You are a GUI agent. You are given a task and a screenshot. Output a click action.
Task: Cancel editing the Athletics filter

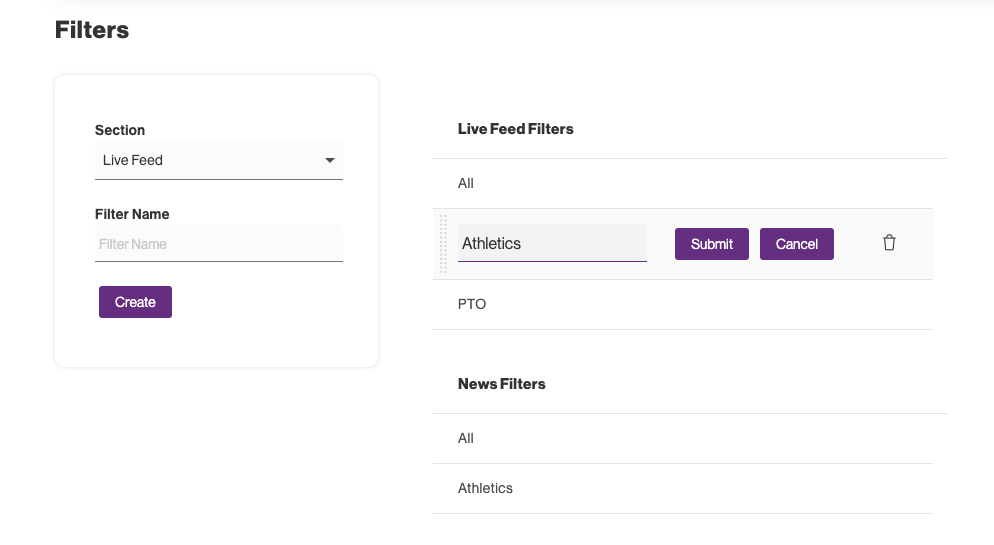coord(796,244)
